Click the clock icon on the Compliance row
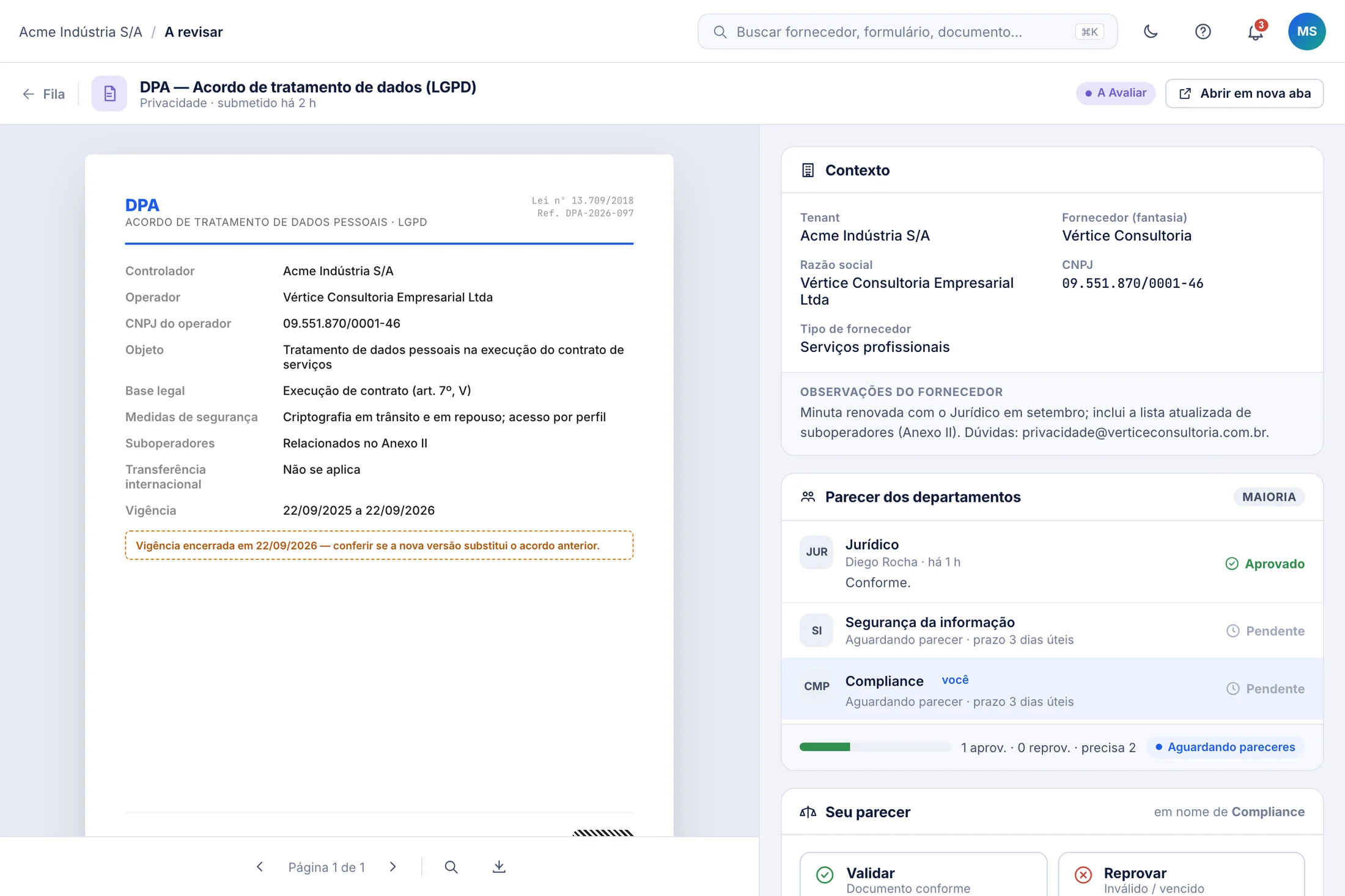1345x896 pixels. tap(1233, 689)
